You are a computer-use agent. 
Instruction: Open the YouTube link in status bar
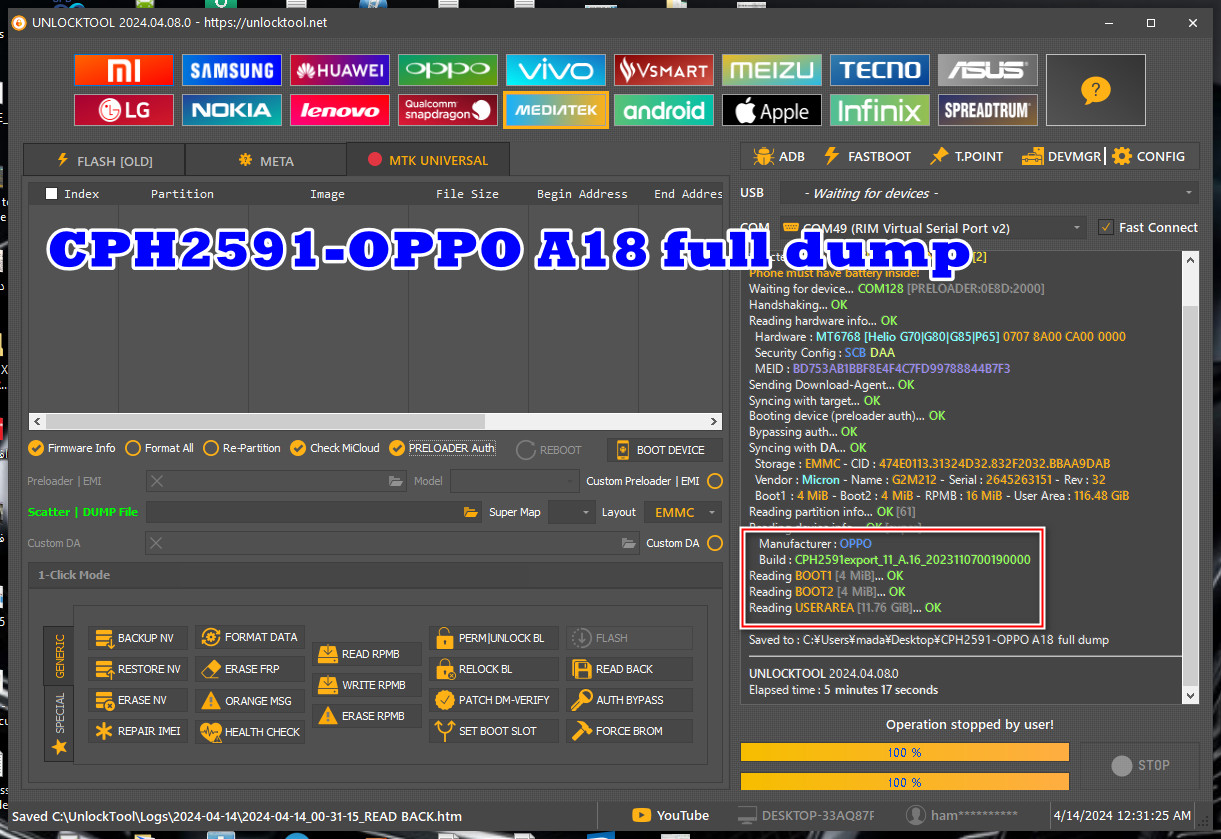point(670,816)
